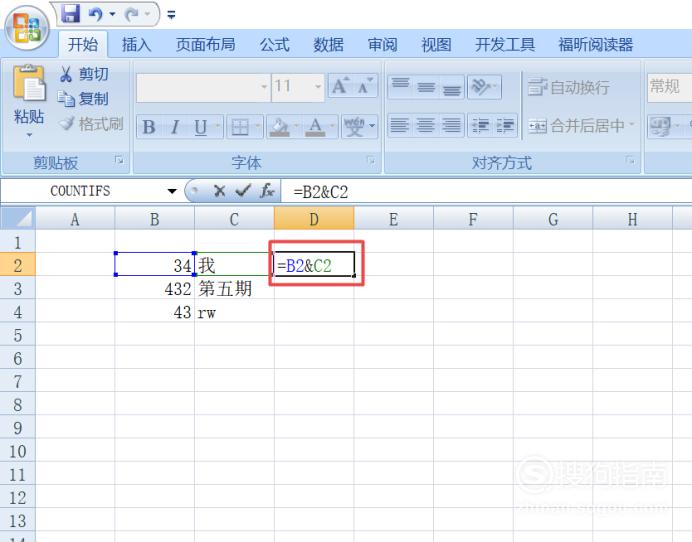
Task: Click 格式刷 format painter
Action: point(91,124)
